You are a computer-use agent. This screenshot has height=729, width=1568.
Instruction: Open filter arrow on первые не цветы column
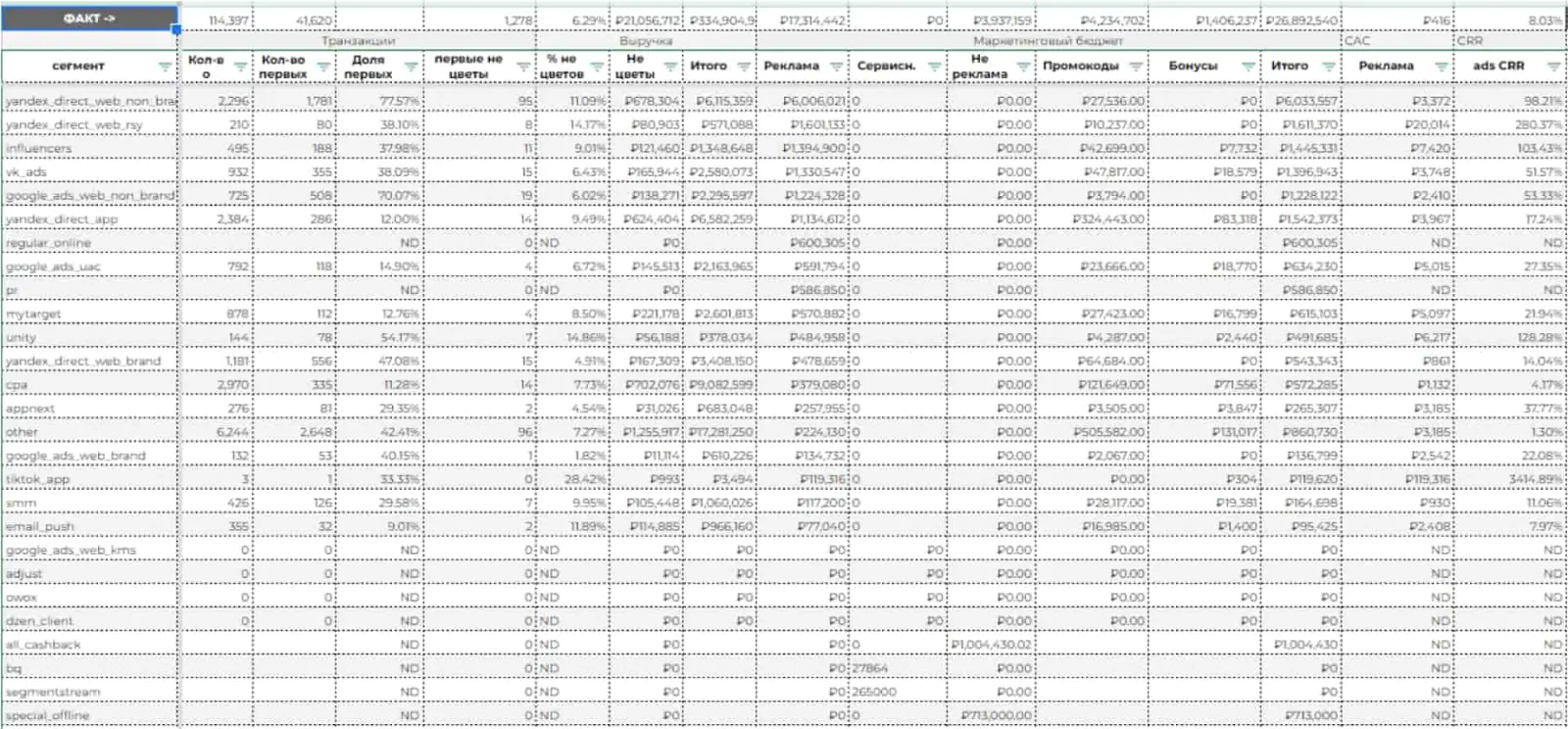point(523,67)
